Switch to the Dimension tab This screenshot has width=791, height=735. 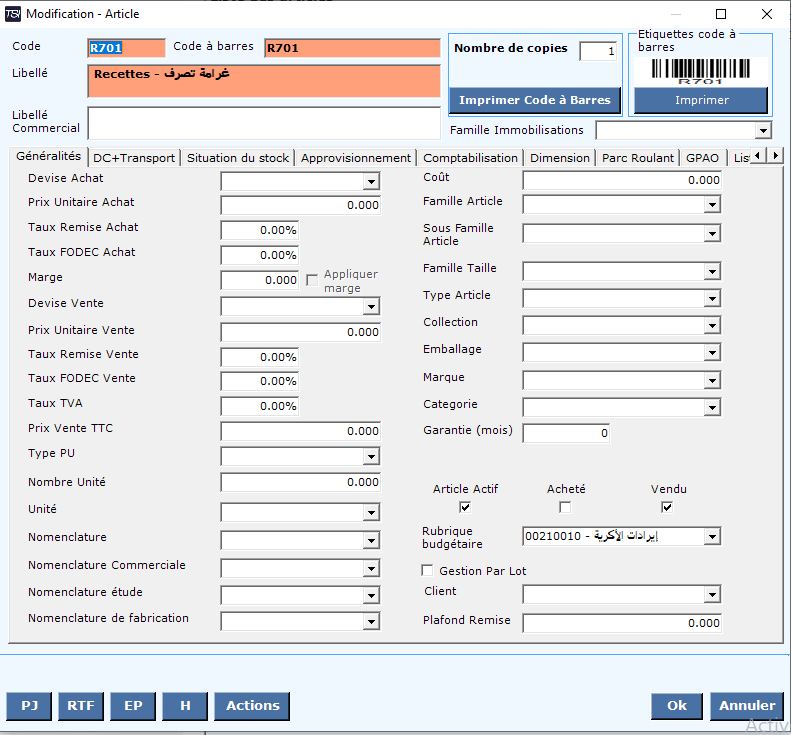(560, 158)
